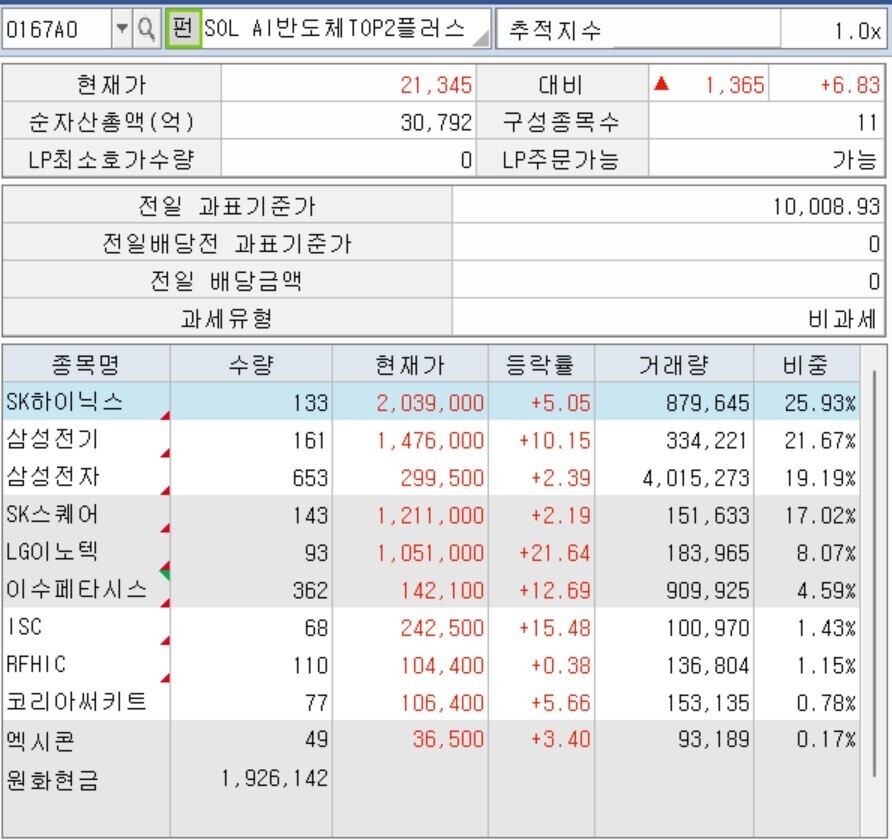This screenshot has height=840, width=892.
Task: Select the ISC row
Action: (x=431, y=627)
